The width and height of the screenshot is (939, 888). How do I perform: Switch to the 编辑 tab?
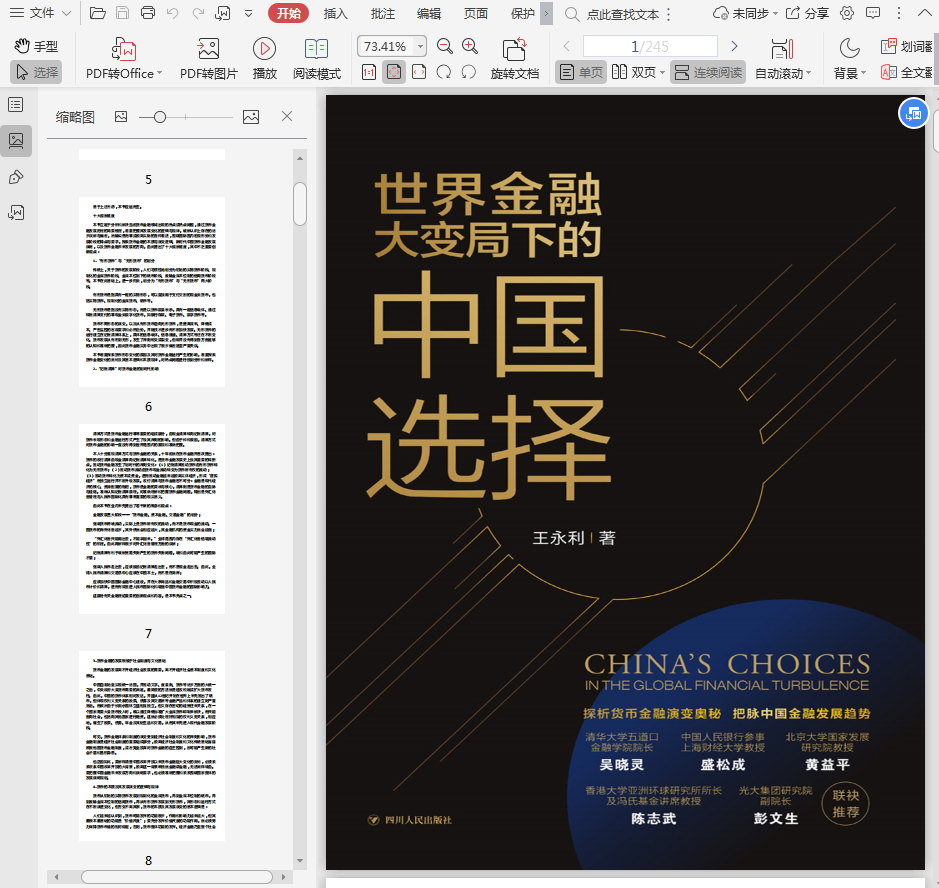click(429, 13)
